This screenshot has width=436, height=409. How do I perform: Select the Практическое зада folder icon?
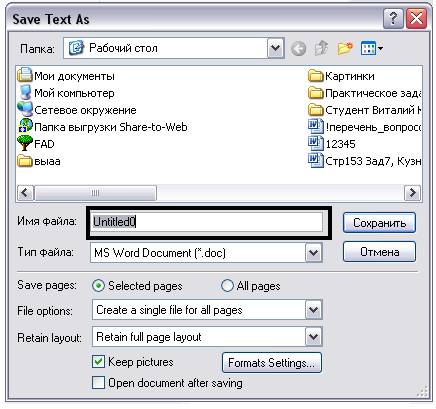tap(315, 93)
